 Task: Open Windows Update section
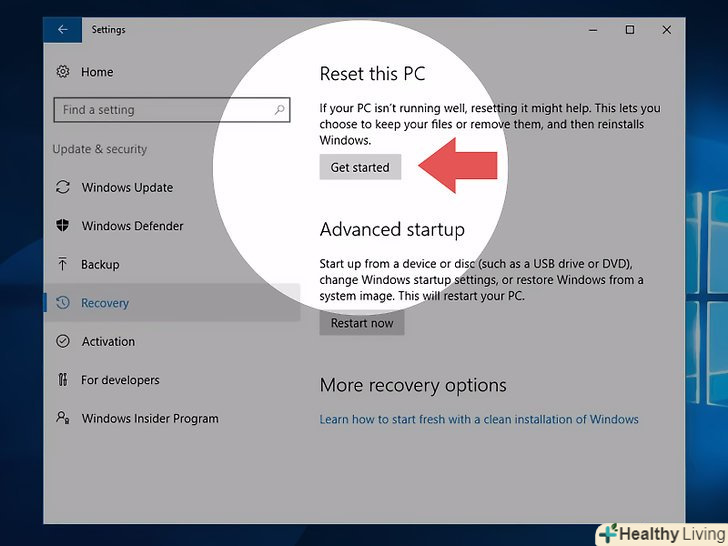click(x=127, y=188)
